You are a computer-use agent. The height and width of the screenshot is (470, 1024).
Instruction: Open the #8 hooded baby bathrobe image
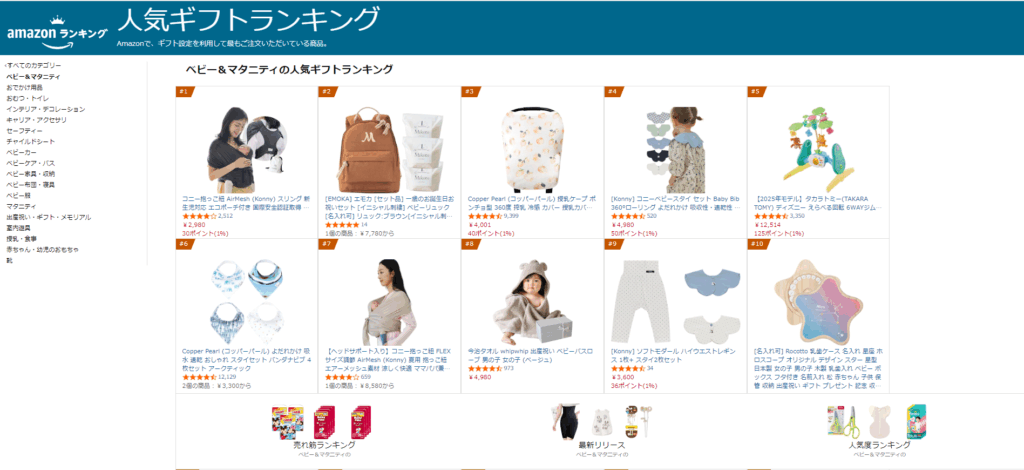[x=532, y=302]
